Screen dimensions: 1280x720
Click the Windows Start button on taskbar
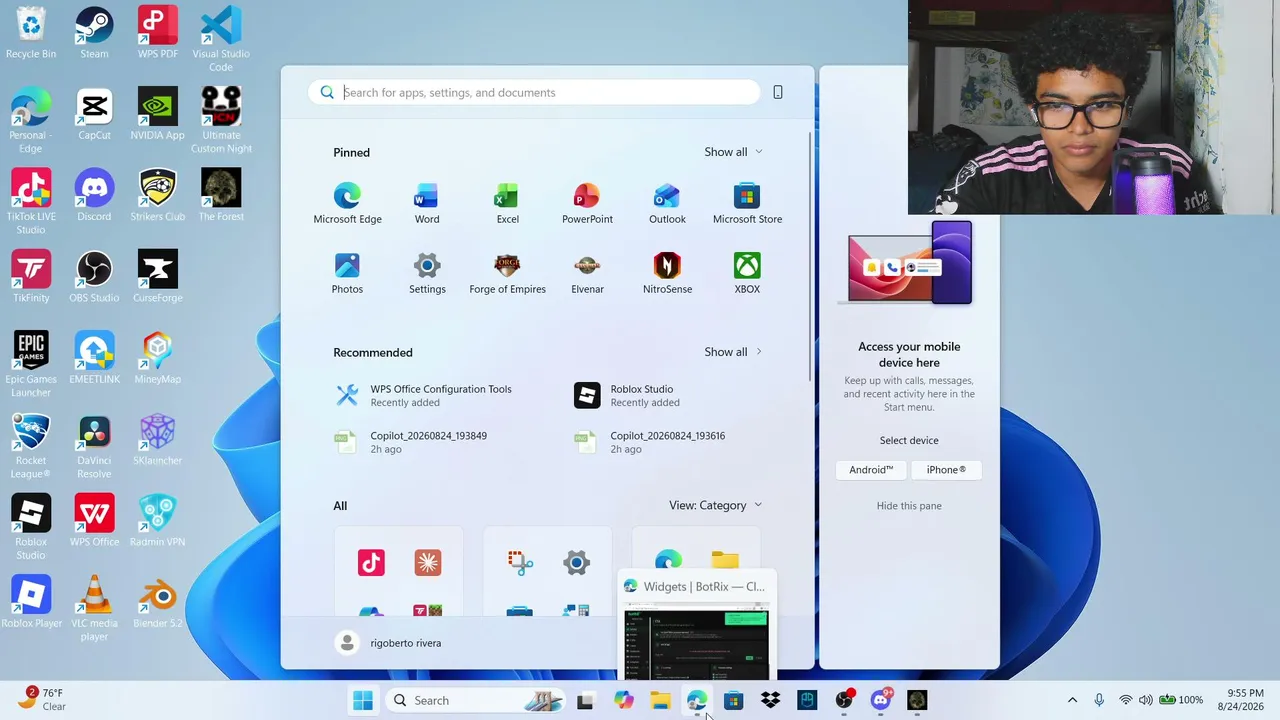[363, 700]
